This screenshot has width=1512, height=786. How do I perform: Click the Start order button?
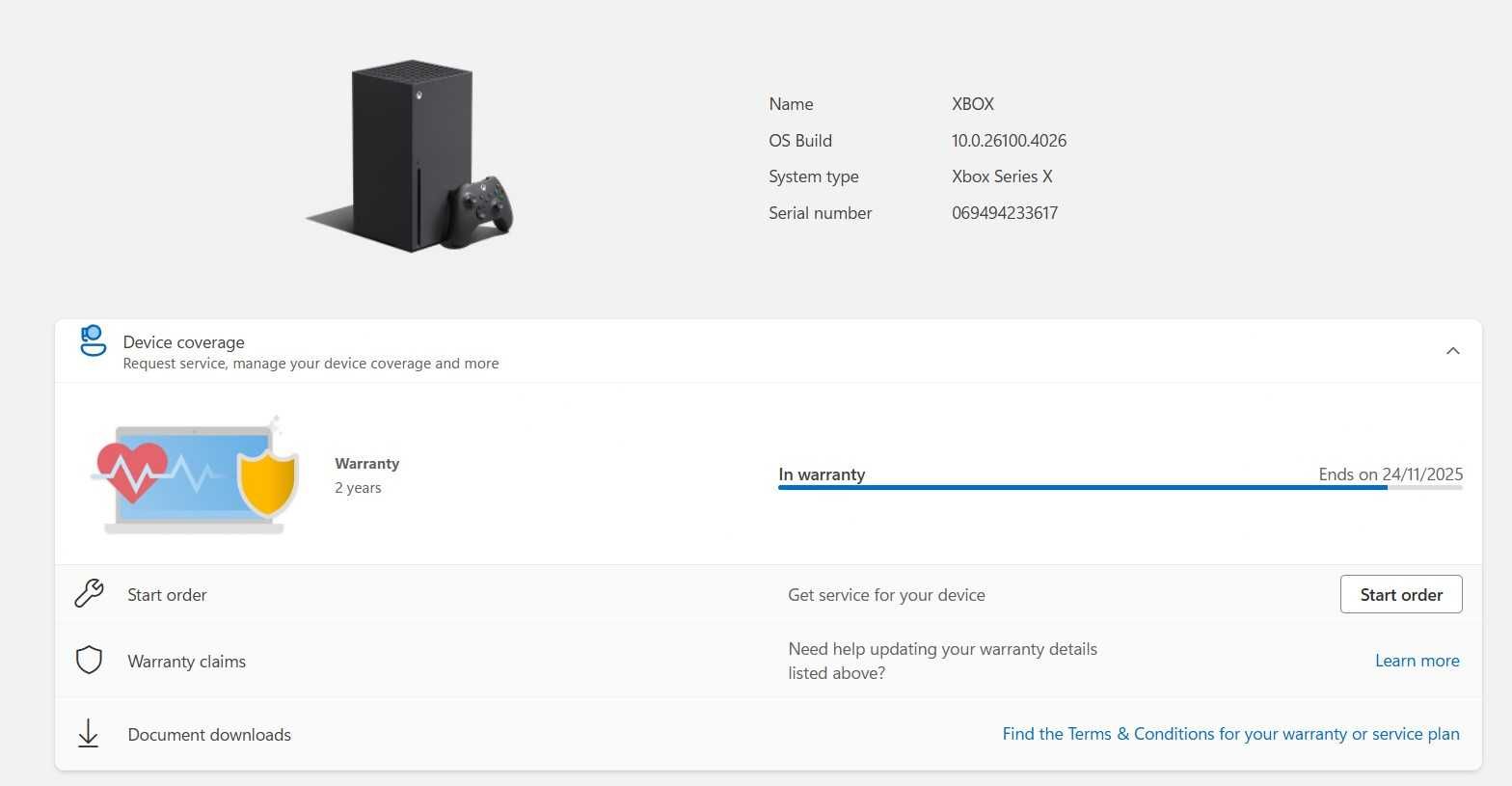click(x=1401, y=594)
